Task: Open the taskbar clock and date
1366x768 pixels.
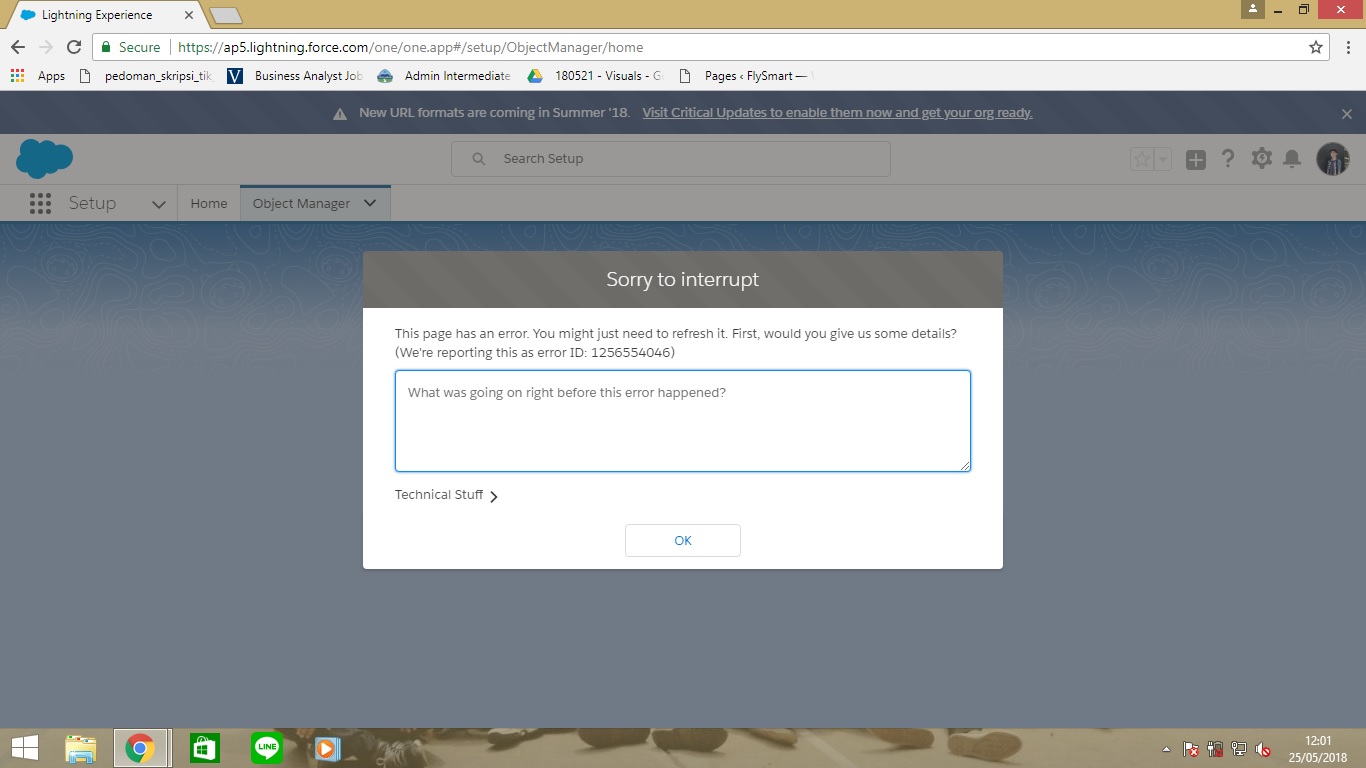Action: pyautogui.click(x=1317, y=748)
